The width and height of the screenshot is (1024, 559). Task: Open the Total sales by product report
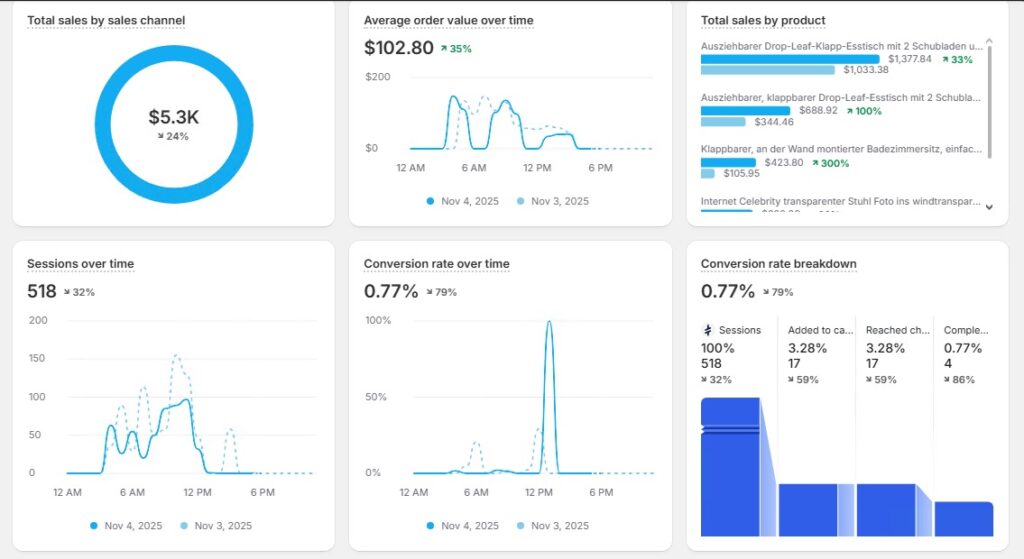coord(763,20)
